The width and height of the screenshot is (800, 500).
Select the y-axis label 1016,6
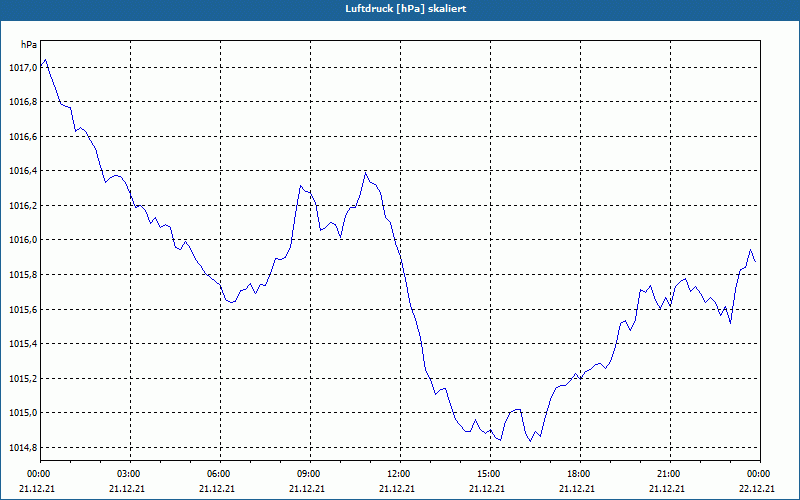coord(23,137)
